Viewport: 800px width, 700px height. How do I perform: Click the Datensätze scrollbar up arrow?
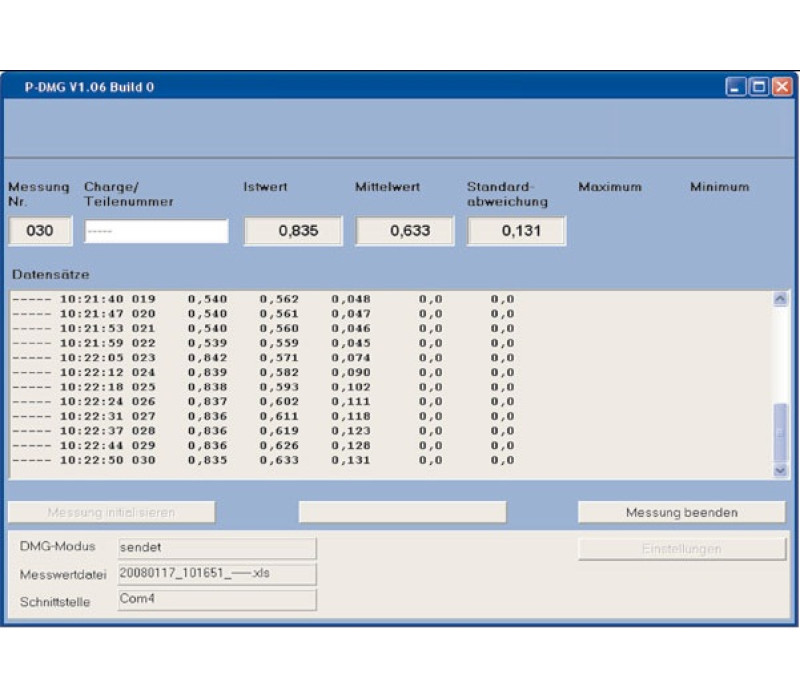coord(780,299)
